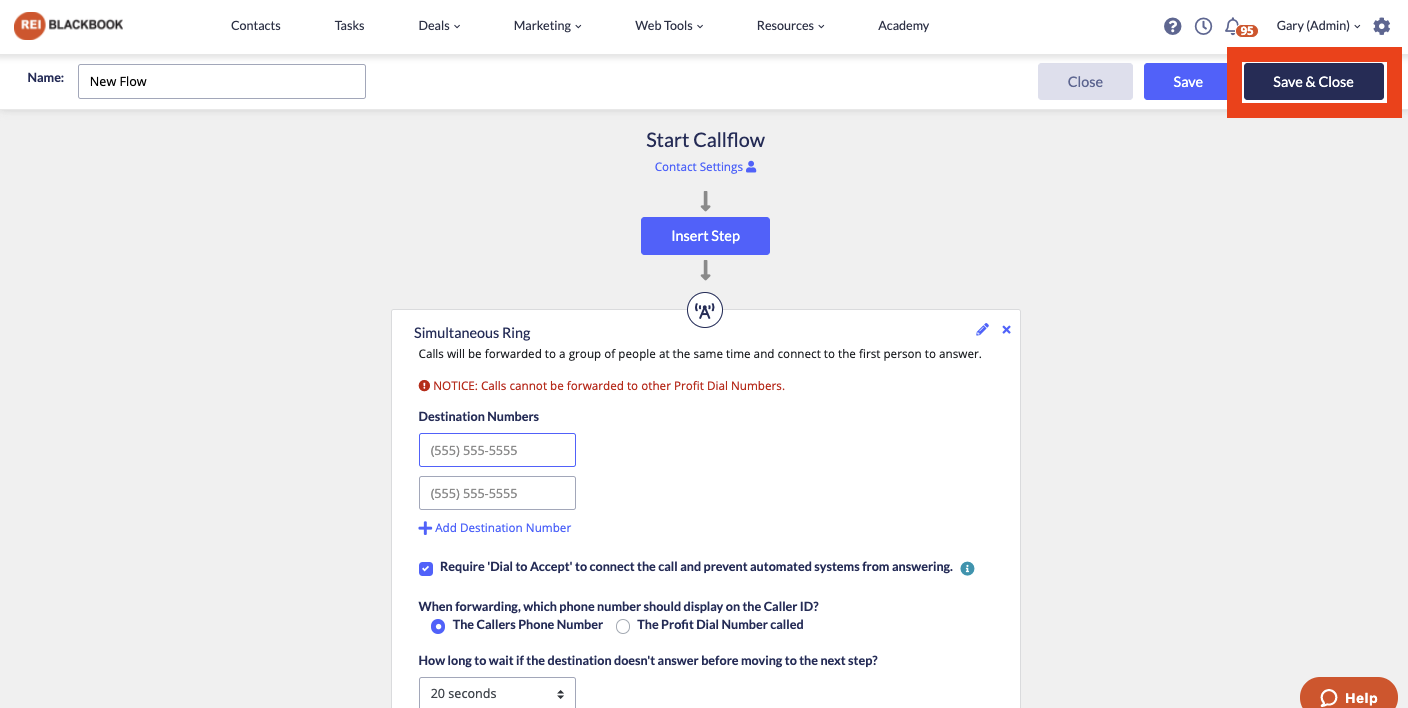Image resolution: width=1408 pixels, height=708 pixels.
Task: Click the Simultaneous Ring antenna step icon
Action: click(705, 310)
